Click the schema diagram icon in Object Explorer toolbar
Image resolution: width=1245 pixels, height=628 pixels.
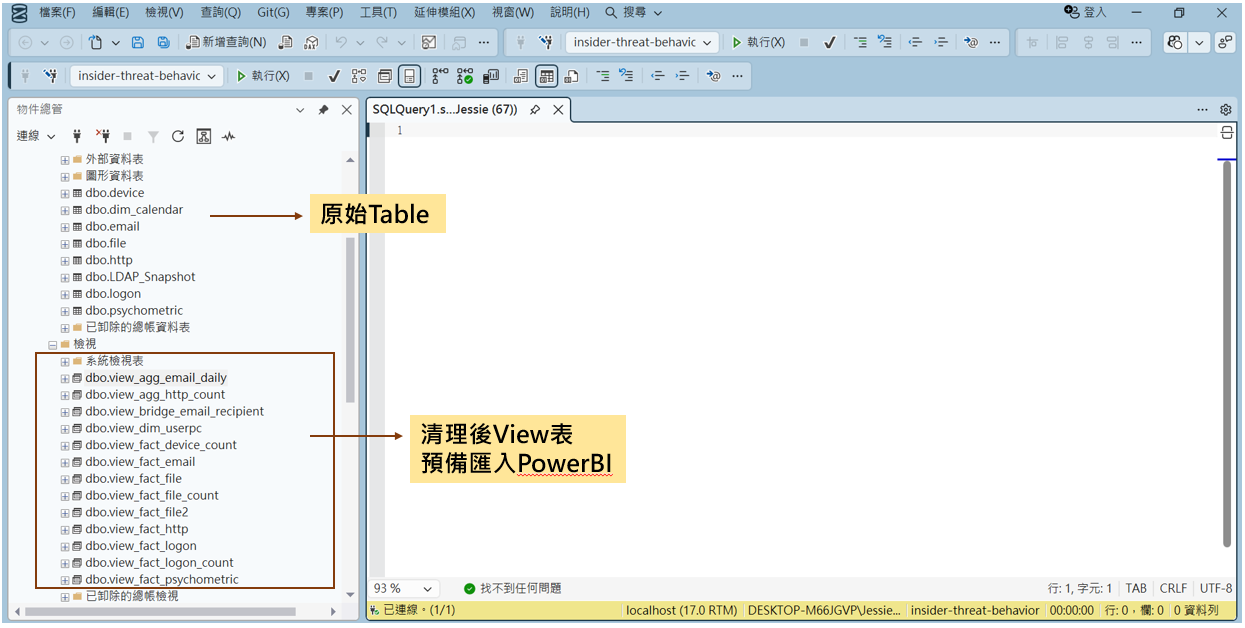(204, 136)
